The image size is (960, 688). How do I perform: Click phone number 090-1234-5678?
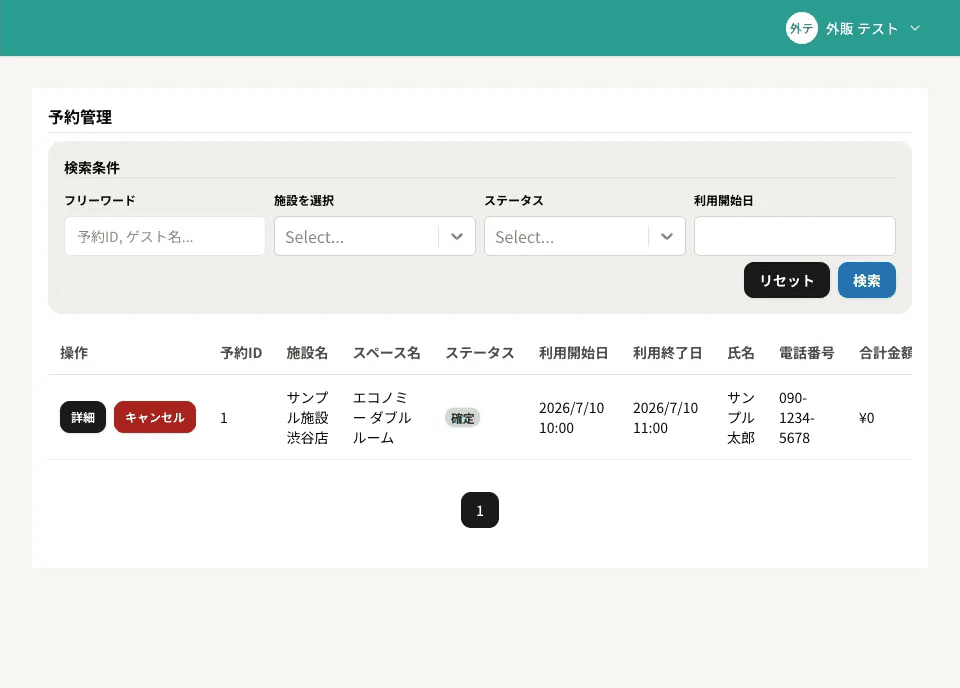[797, 417]
